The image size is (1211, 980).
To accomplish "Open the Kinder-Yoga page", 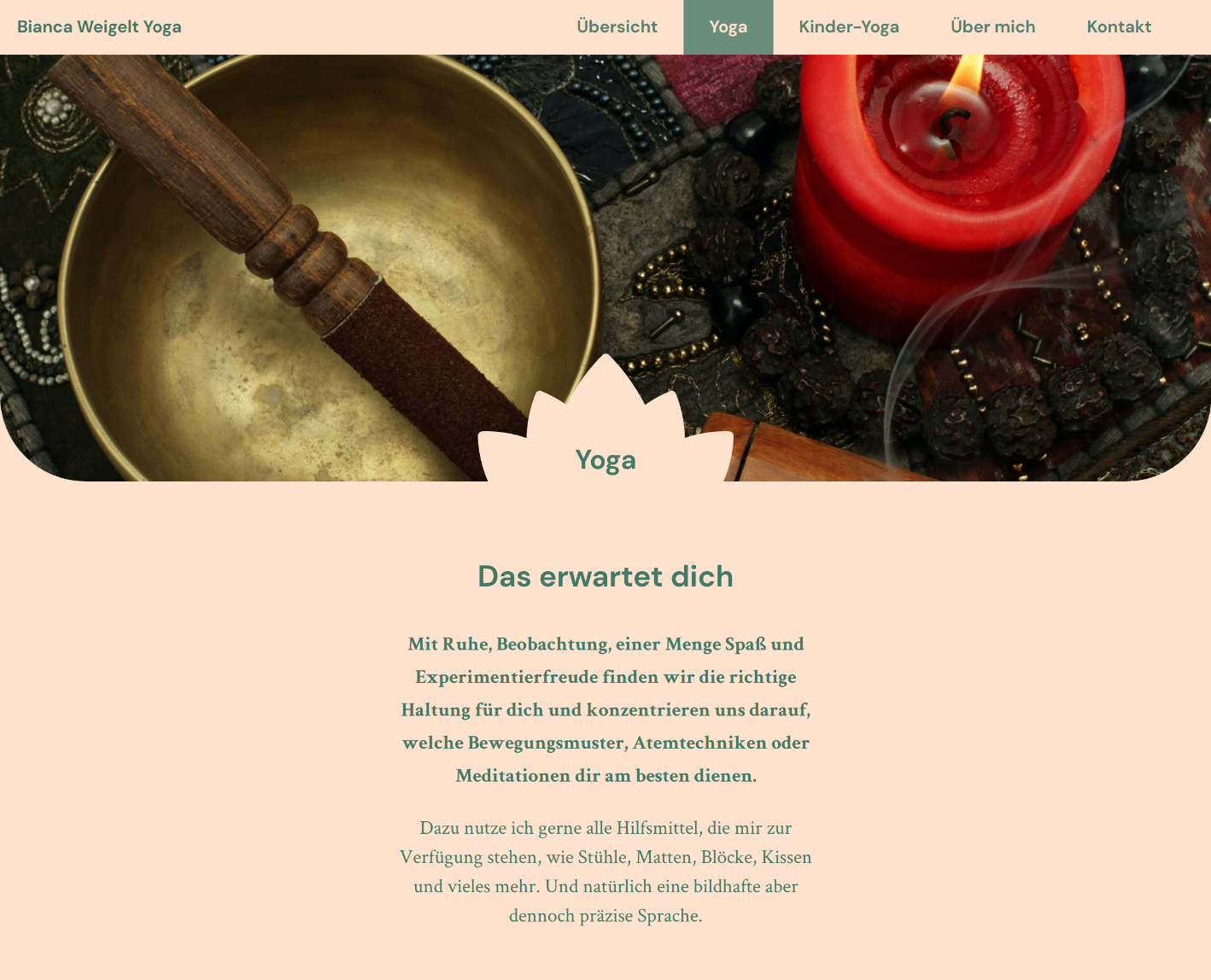I will [849, 26].
